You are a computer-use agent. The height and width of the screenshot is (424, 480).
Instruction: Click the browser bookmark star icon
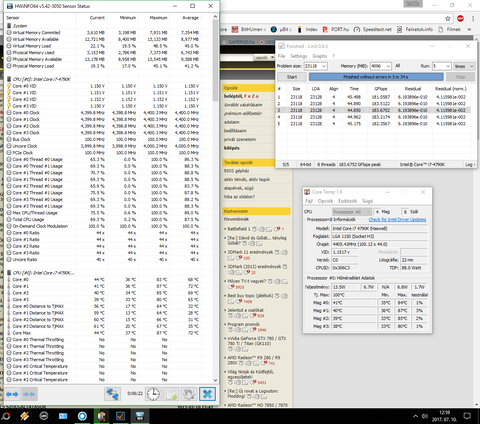[x=448, y=19]
